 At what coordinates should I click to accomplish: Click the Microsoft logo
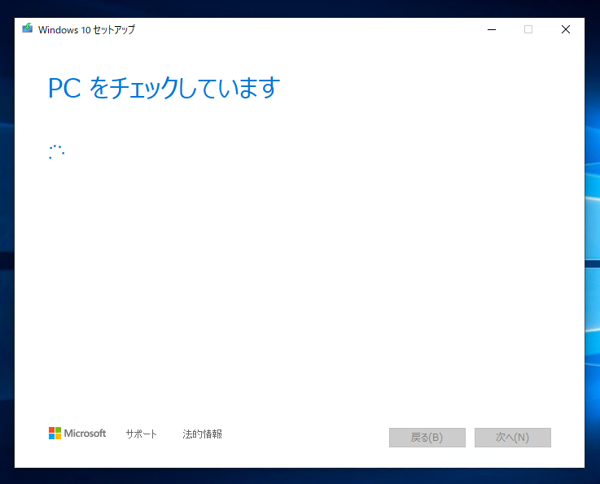(x=77, y=433)
